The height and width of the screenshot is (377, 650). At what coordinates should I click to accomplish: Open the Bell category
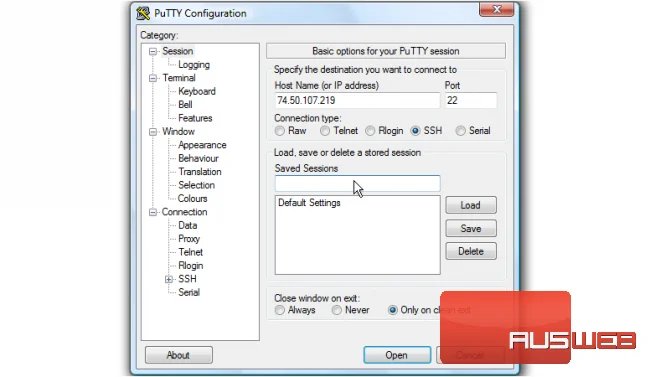click(185, 105)
